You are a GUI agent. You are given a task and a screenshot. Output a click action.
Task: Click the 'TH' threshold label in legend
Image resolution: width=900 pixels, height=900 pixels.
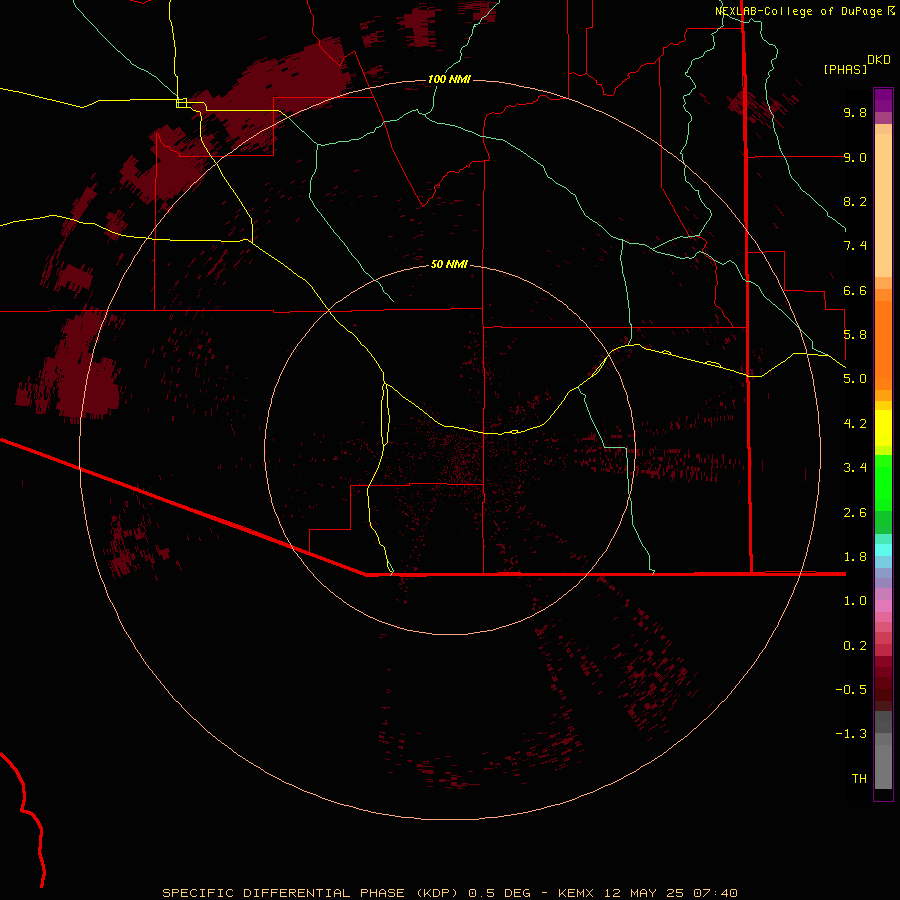click(859, 779)
